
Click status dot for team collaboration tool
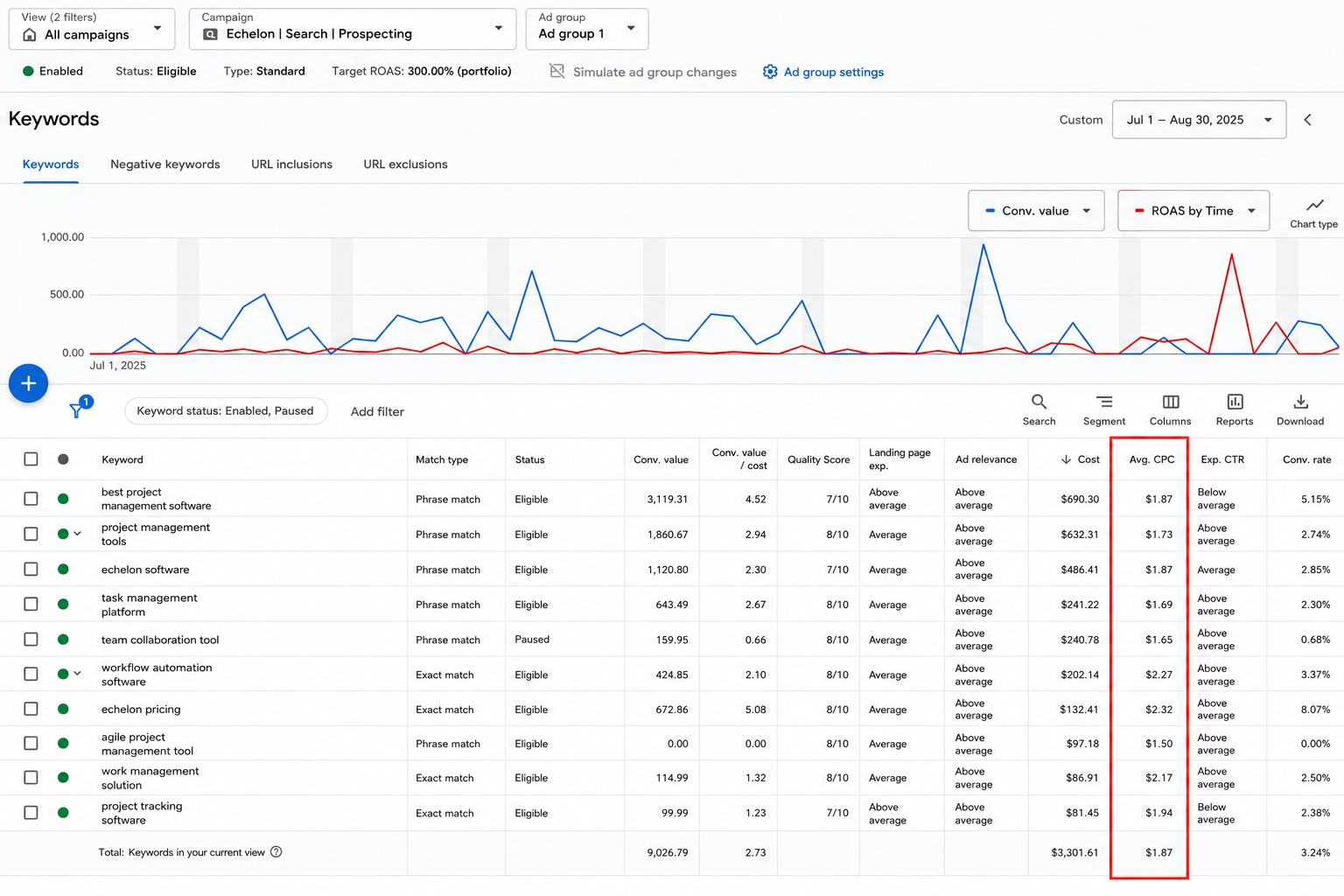point(63,640)
